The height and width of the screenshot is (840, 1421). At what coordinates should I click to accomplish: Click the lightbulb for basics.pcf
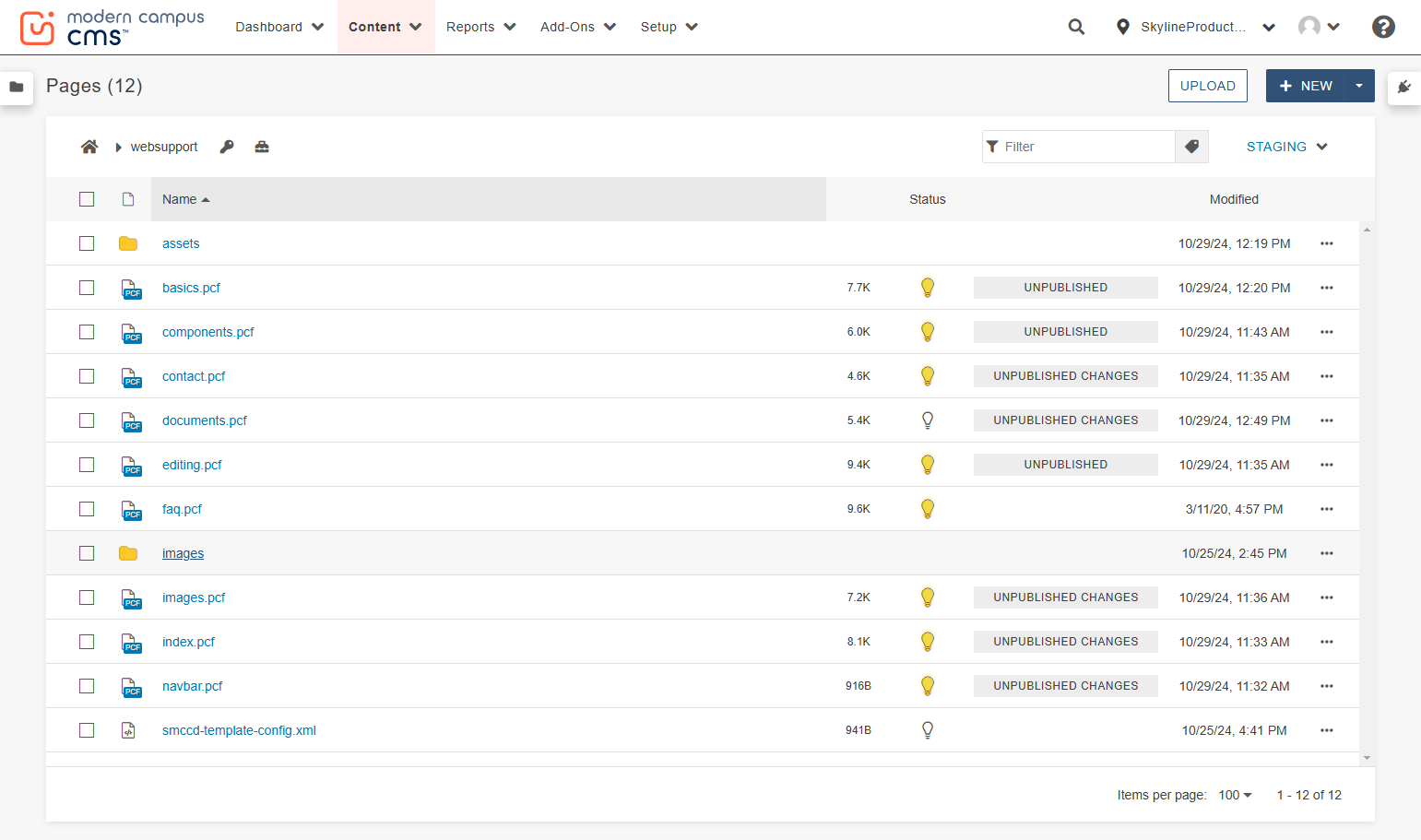coord(928,288)
